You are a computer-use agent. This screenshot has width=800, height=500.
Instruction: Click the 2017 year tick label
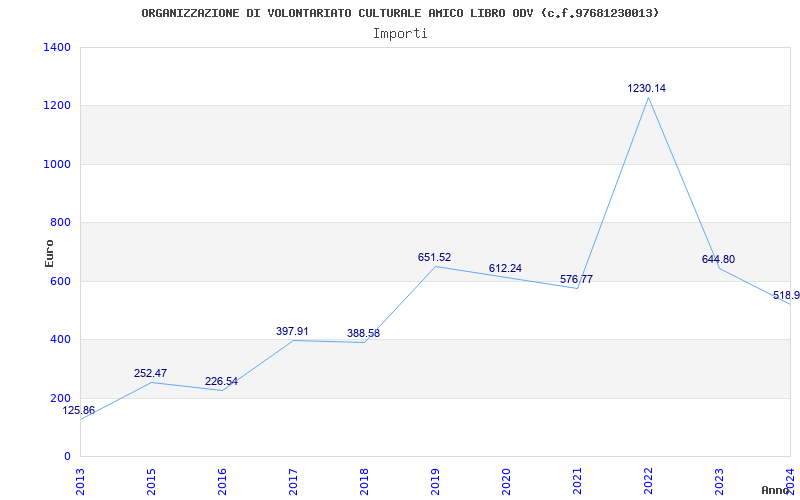click(293, 481)
